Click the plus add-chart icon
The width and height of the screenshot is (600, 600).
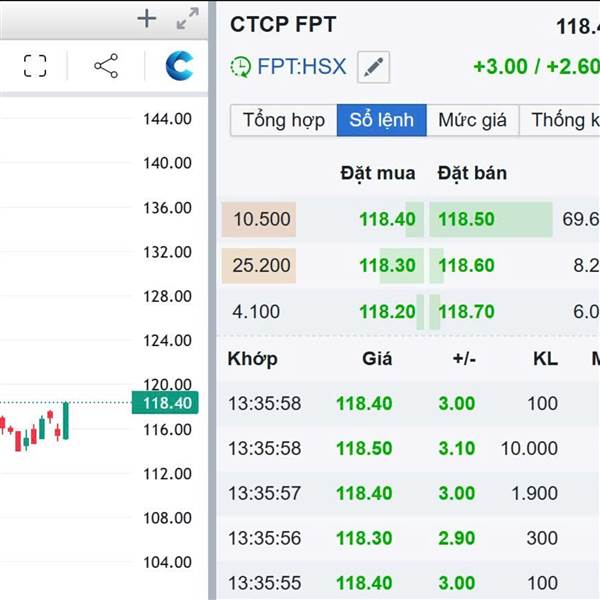[x=147, y=19]
